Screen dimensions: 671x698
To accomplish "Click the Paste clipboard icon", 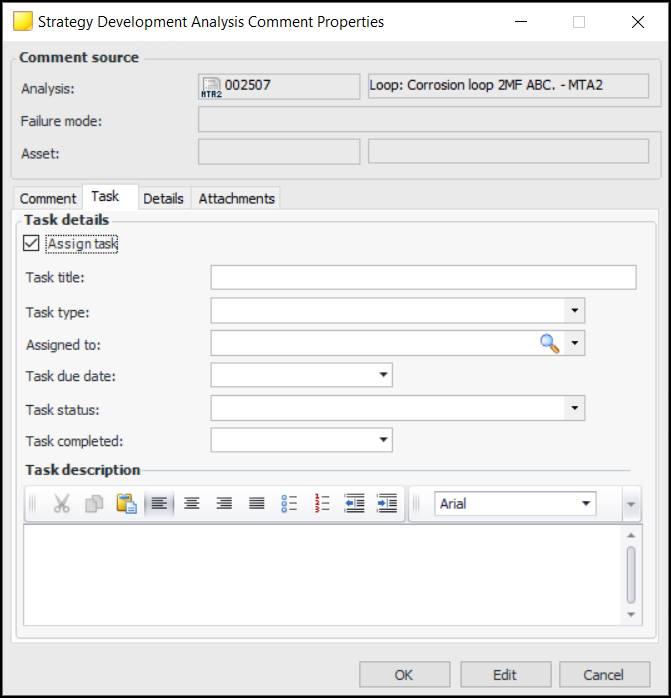I will coord(126,504).
